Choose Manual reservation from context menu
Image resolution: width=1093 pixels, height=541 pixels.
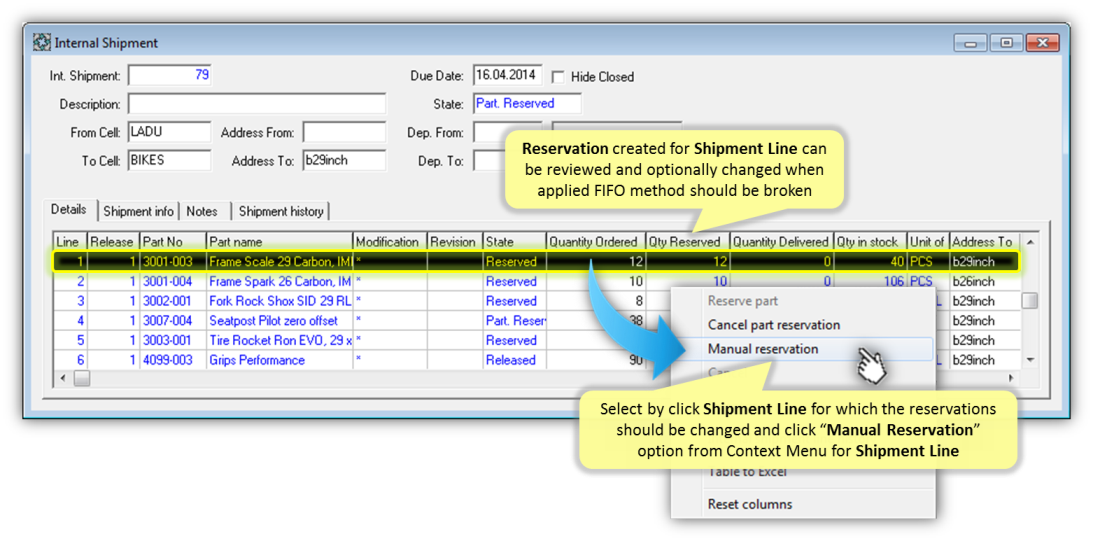762,349
